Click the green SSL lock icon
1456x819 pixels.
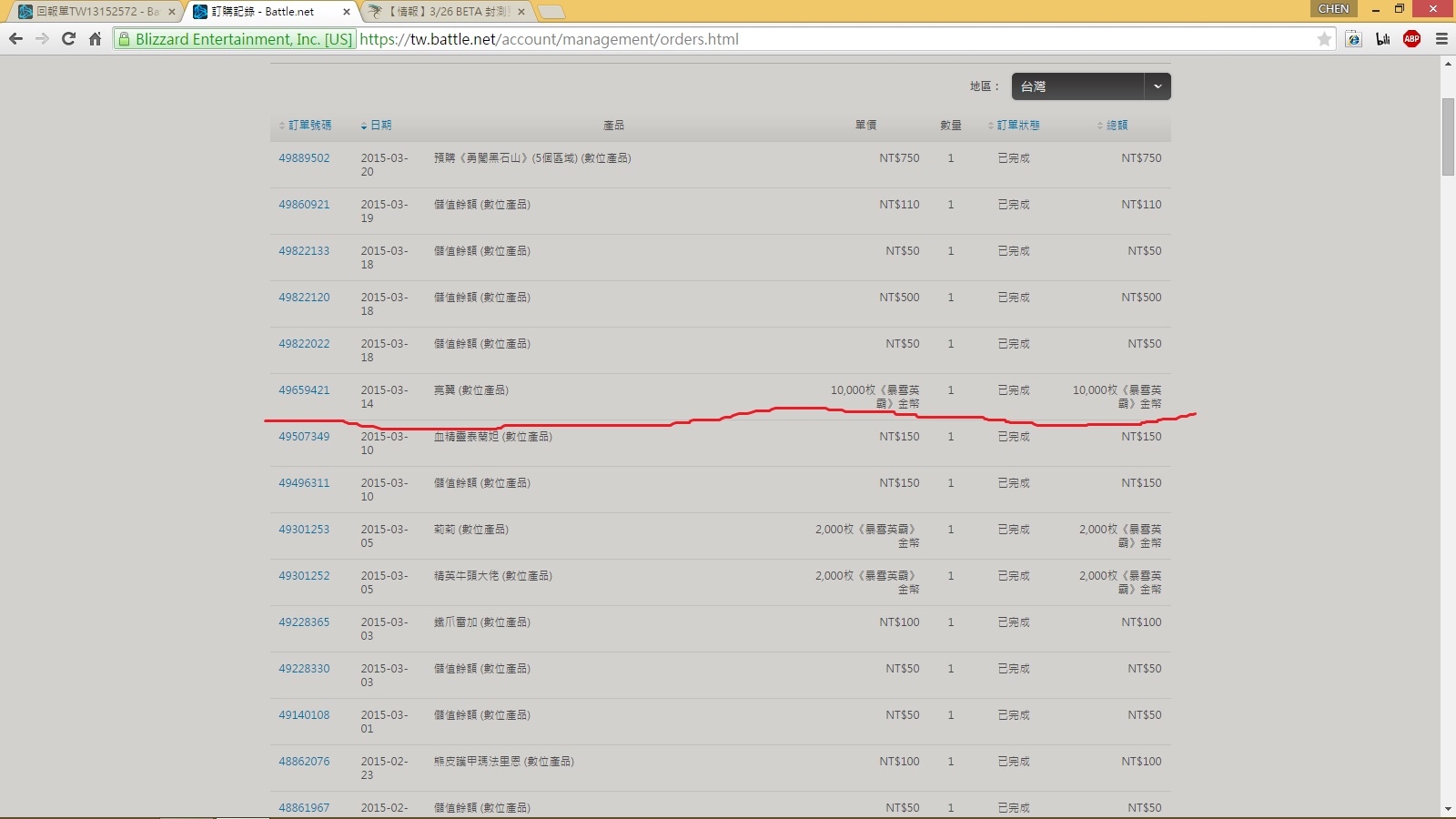tap(125, 39)
